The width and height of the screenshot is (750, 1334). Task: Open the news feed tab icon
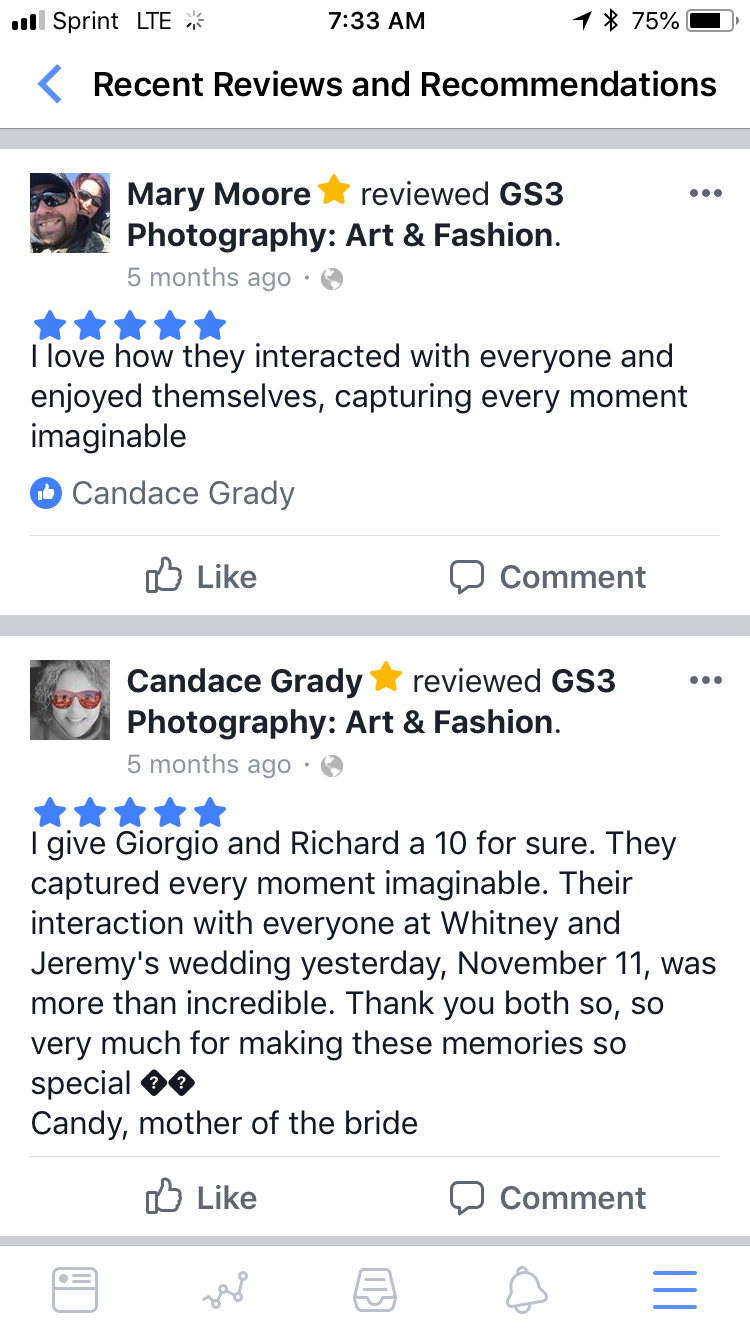(74, 1289)
